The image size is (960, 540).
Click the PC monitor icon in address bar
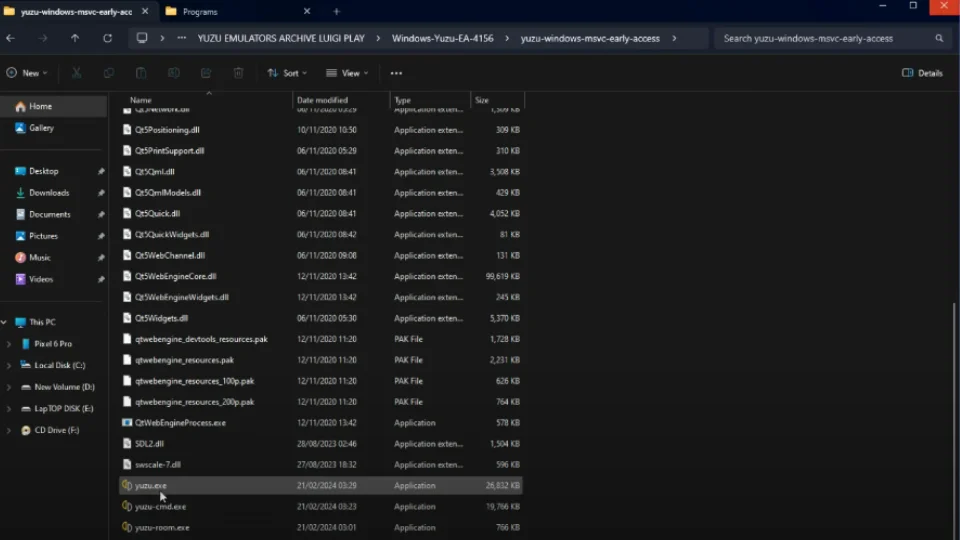pyautogui.click(x=142, y=38)
